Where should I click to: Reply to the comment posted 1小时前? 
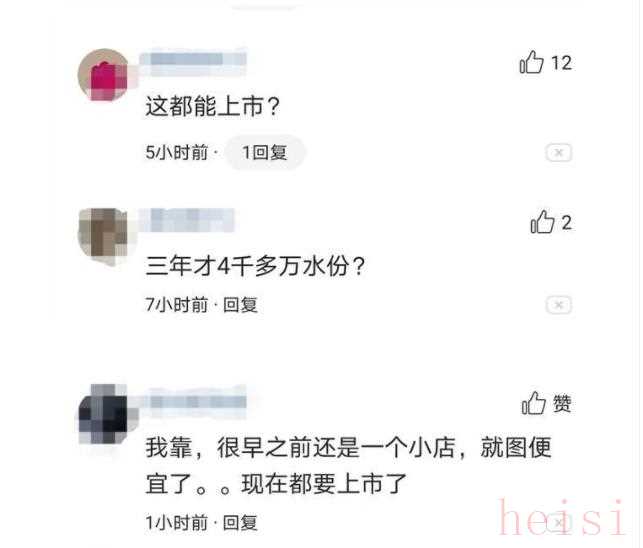pos(240,523)
